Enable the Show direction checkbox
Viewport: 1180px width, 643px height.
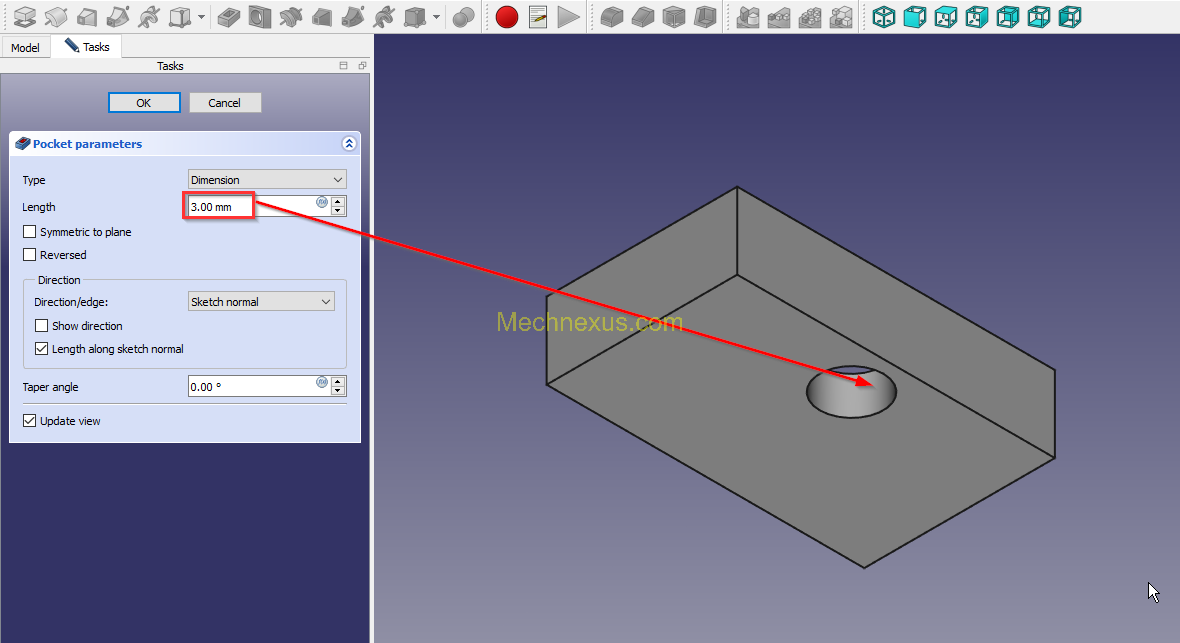point(41,325)
